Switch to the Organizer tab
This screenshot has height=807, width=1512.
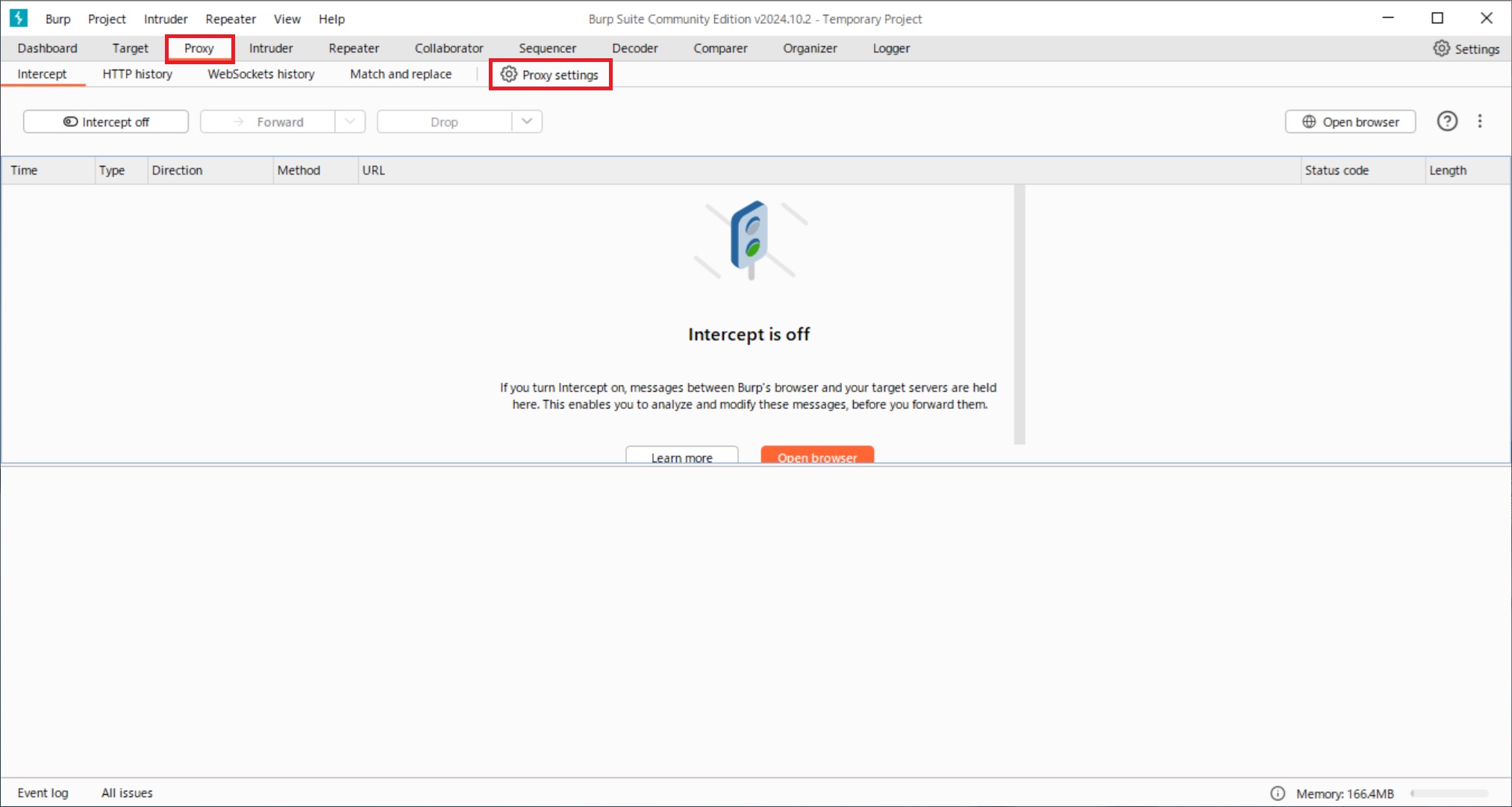click(x=810, y=48)
